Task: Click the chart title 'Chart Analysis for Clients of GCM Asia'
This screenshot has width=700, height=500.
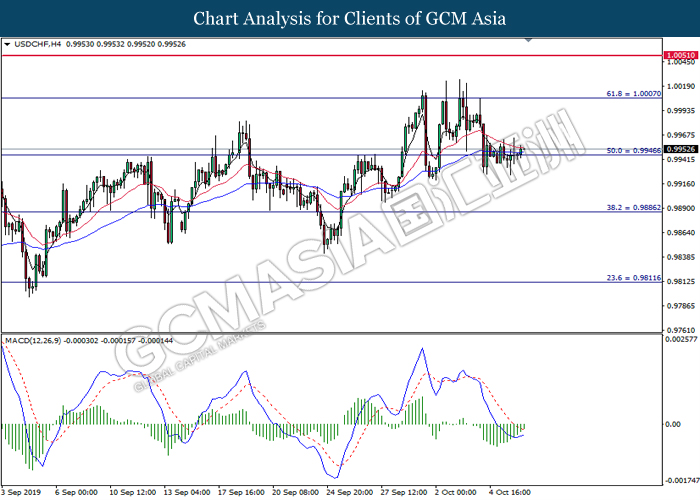Action: (x=350, y=19)
